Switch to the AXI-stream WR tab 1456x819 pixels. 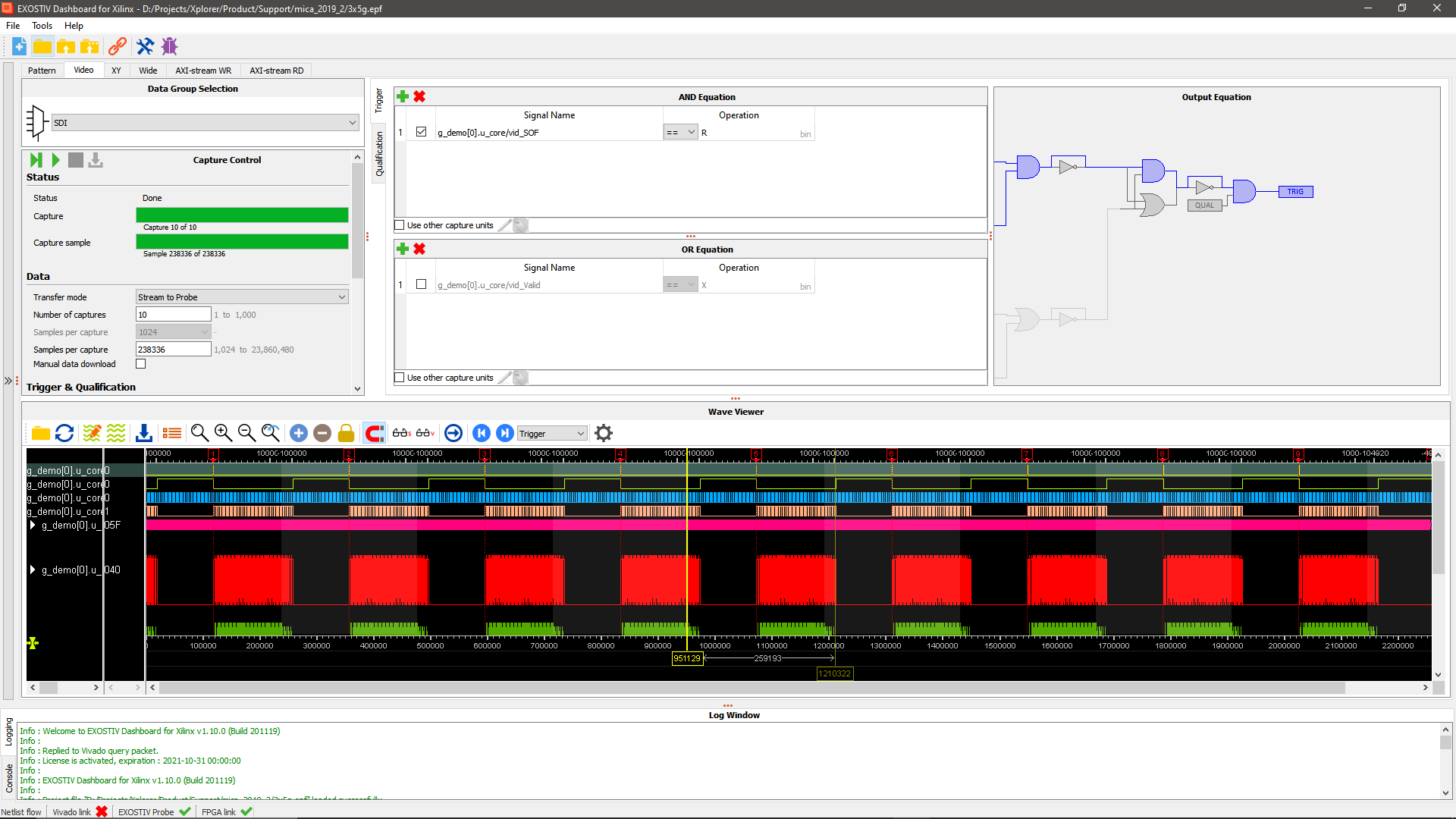click(x=203, y=71)
